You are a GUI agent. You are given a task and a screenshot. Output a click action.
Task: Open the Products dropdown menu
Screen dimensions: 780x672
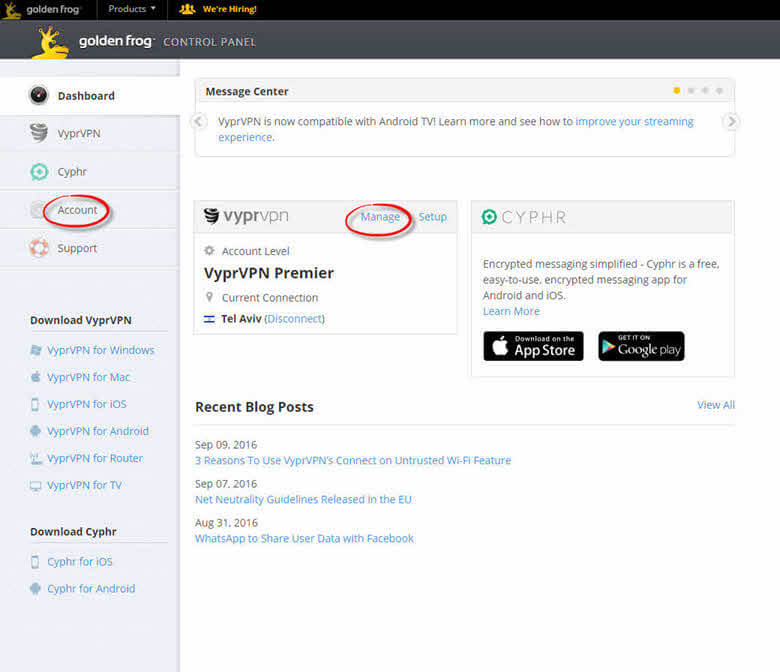click(132, 9)
